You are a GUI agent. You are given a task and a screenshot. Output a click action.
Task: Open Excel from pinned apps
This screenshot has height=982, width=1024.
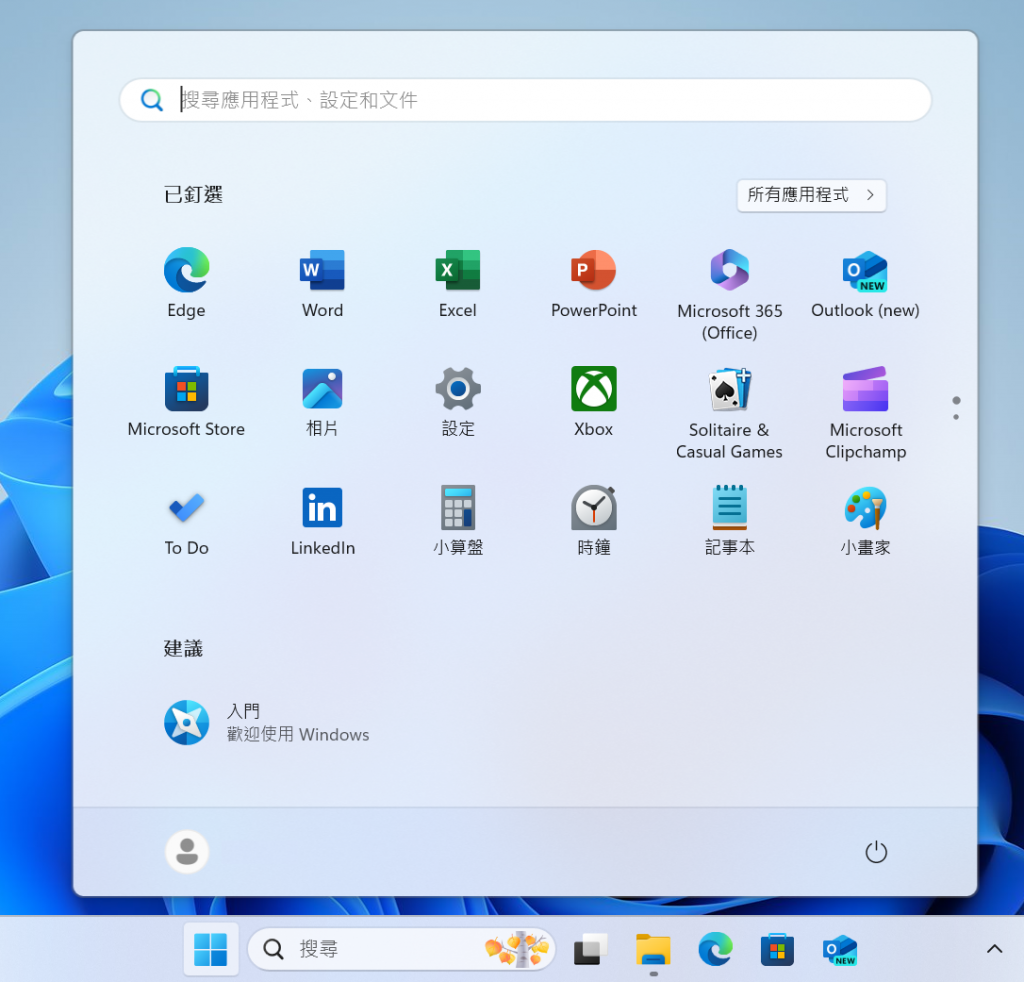coord(458,282)
